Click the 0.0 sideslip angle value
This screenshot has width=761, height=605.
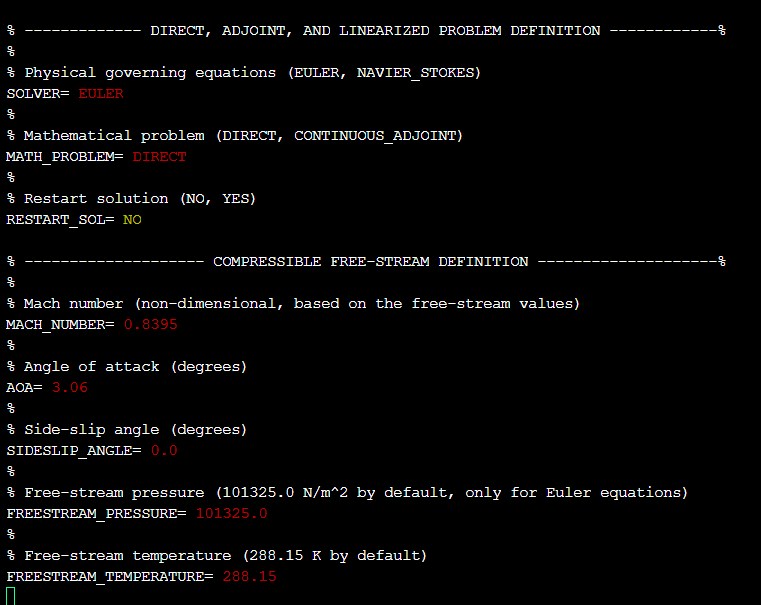pos(163,450)
